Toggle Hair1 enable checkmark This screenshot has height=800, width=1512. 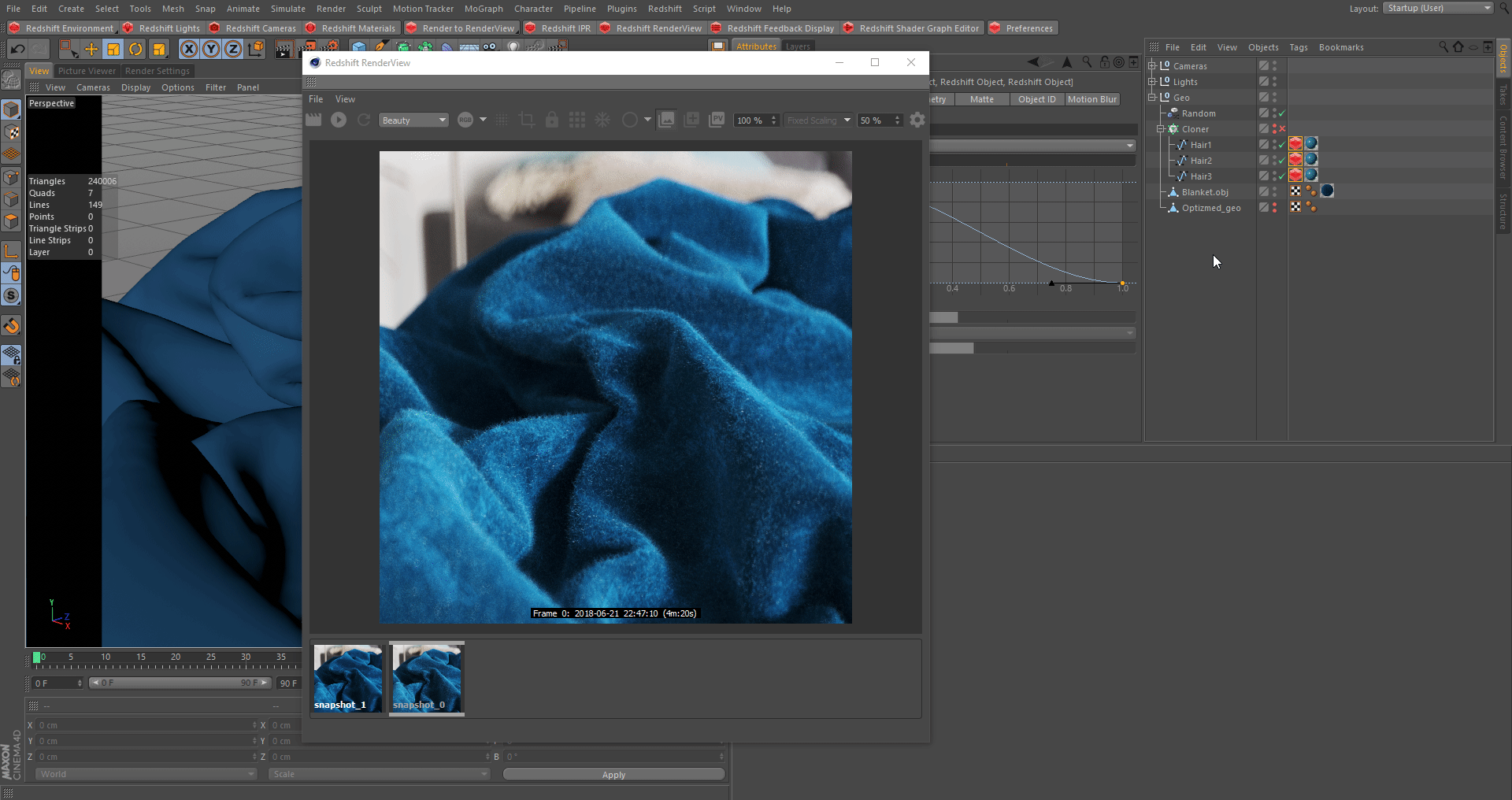(x=1282, y=145)
